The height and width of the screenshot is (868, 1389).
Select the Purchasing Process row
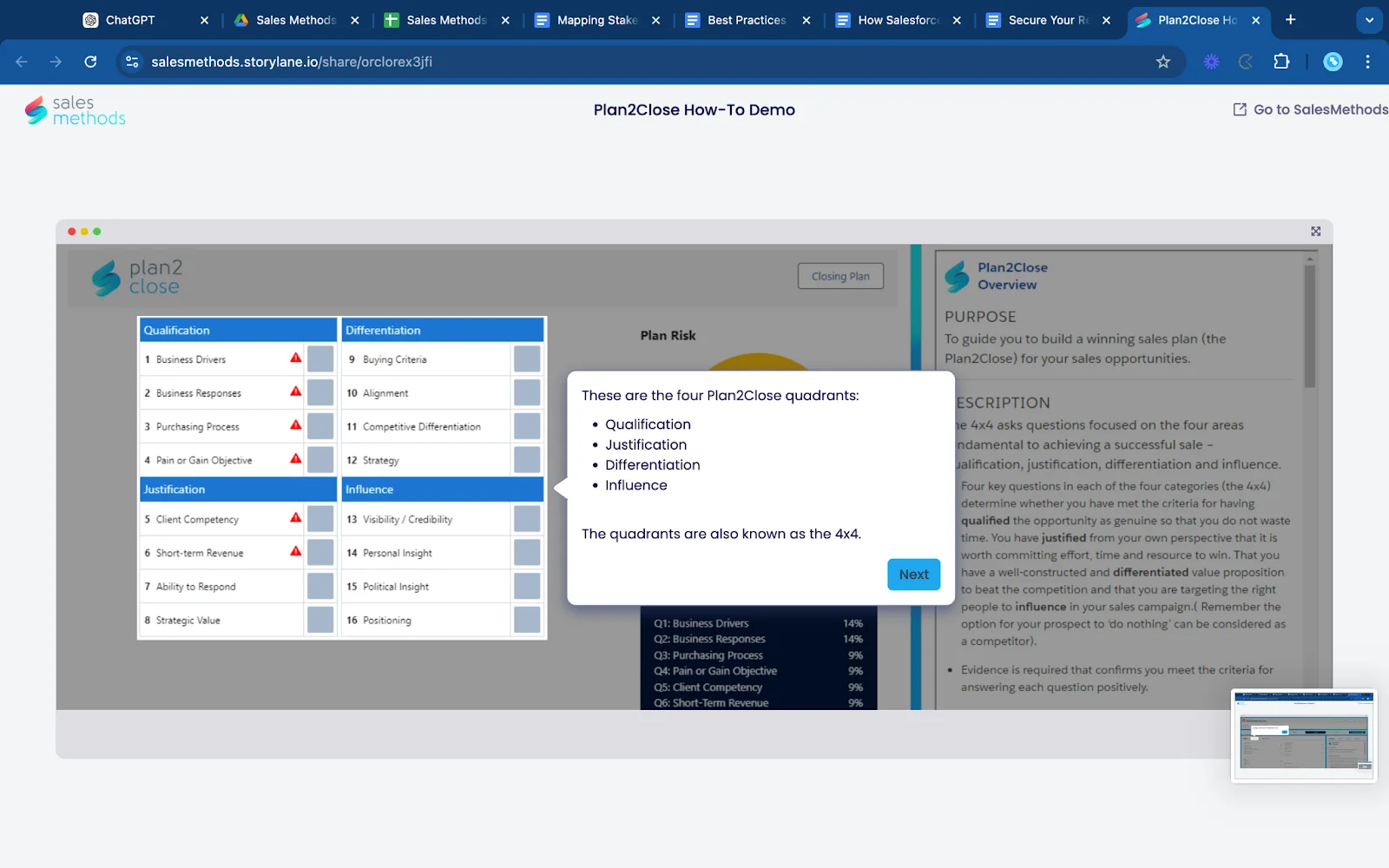click(x=237, y=426)
